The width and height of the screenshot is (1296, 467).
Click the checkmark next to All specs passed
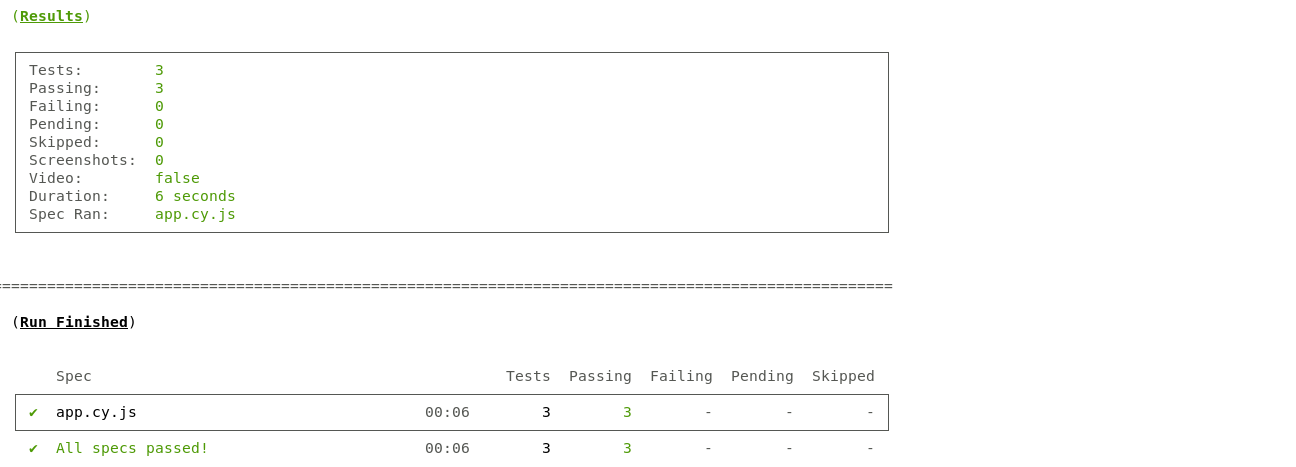tap(33, 448)
